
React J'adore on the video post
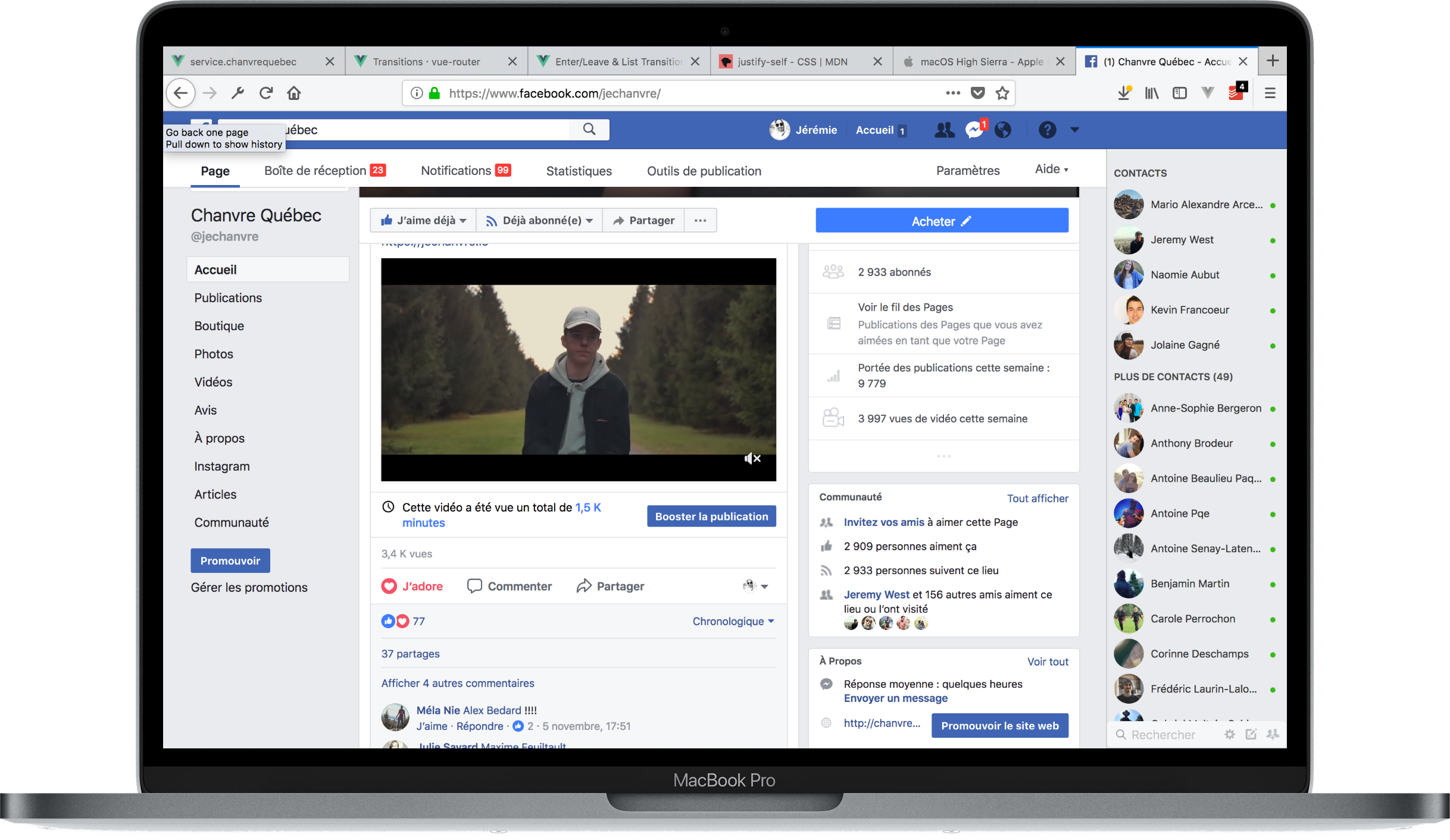pyautogui.click(x=412, y=586)
